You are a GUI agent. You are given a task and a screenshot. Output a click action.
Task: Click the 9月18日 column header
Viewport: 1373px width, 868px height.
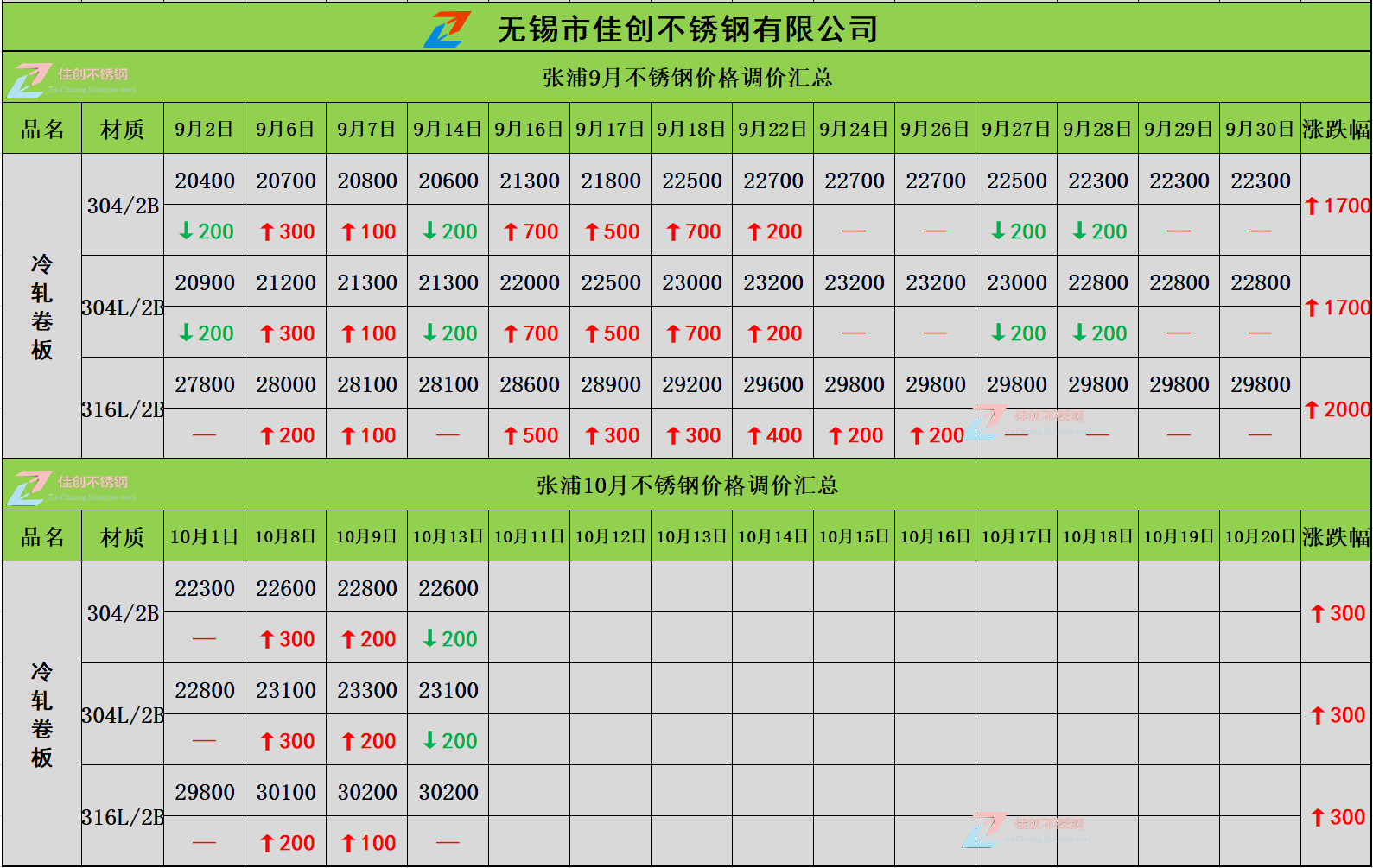[x=692, y=129]
